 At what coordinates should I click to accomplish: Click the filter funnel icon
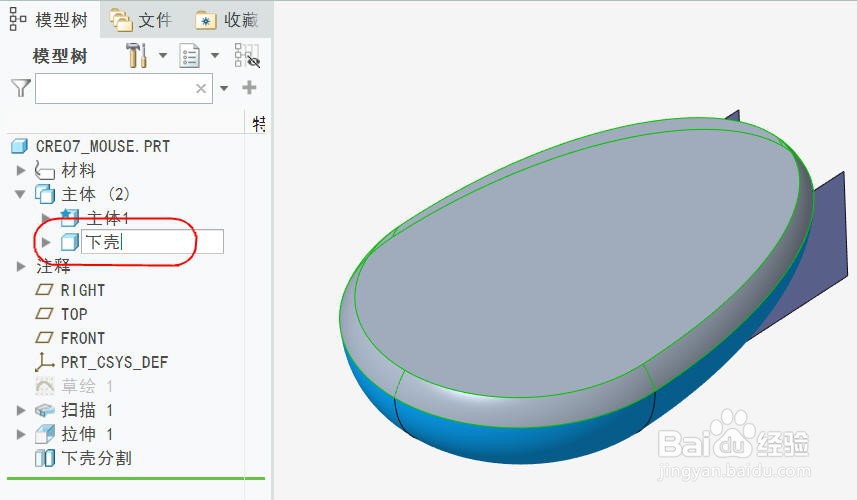point(21,88)
